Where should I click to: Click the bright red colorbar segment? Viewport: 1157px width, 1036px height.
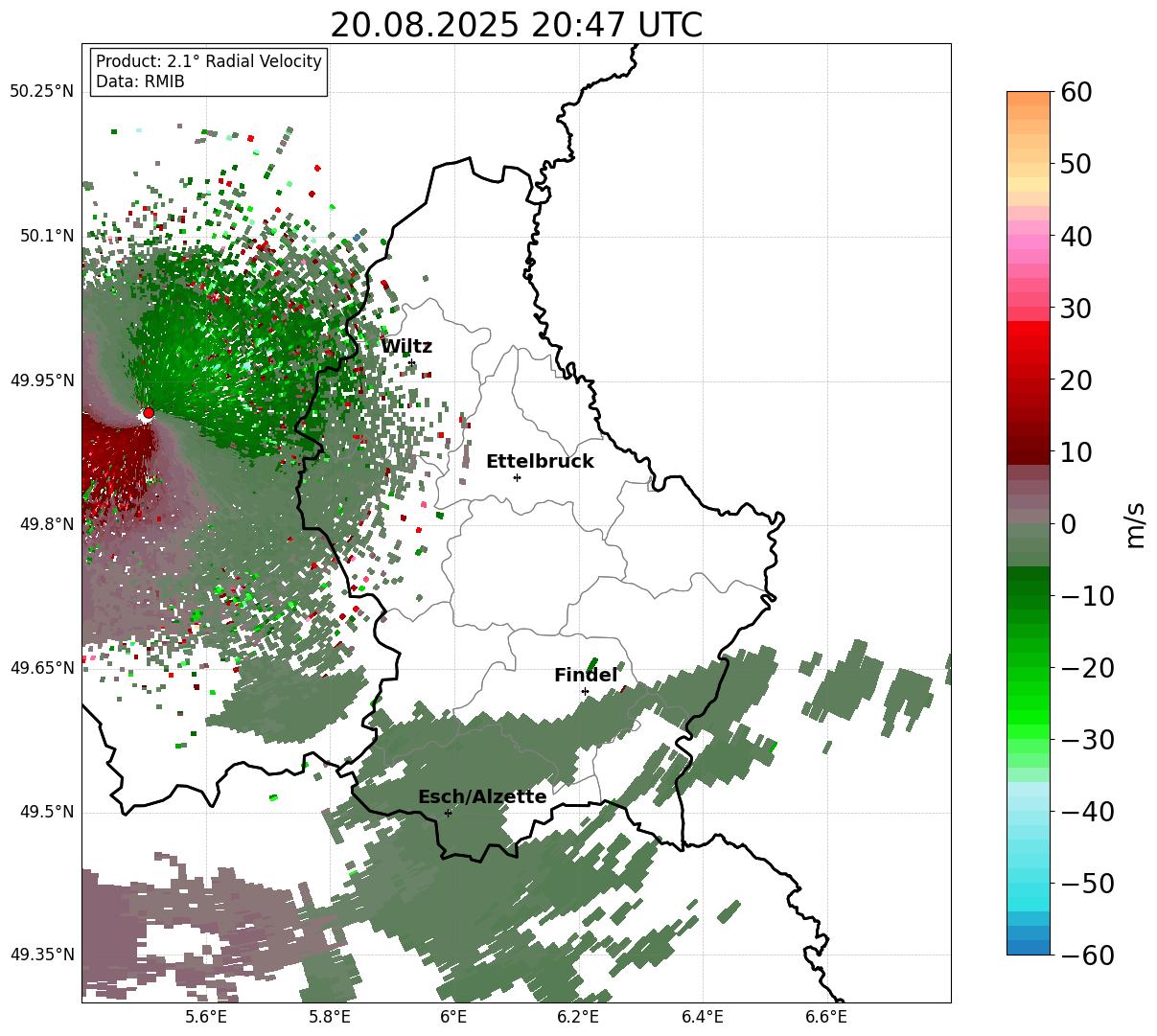(x=1029, y=329)
